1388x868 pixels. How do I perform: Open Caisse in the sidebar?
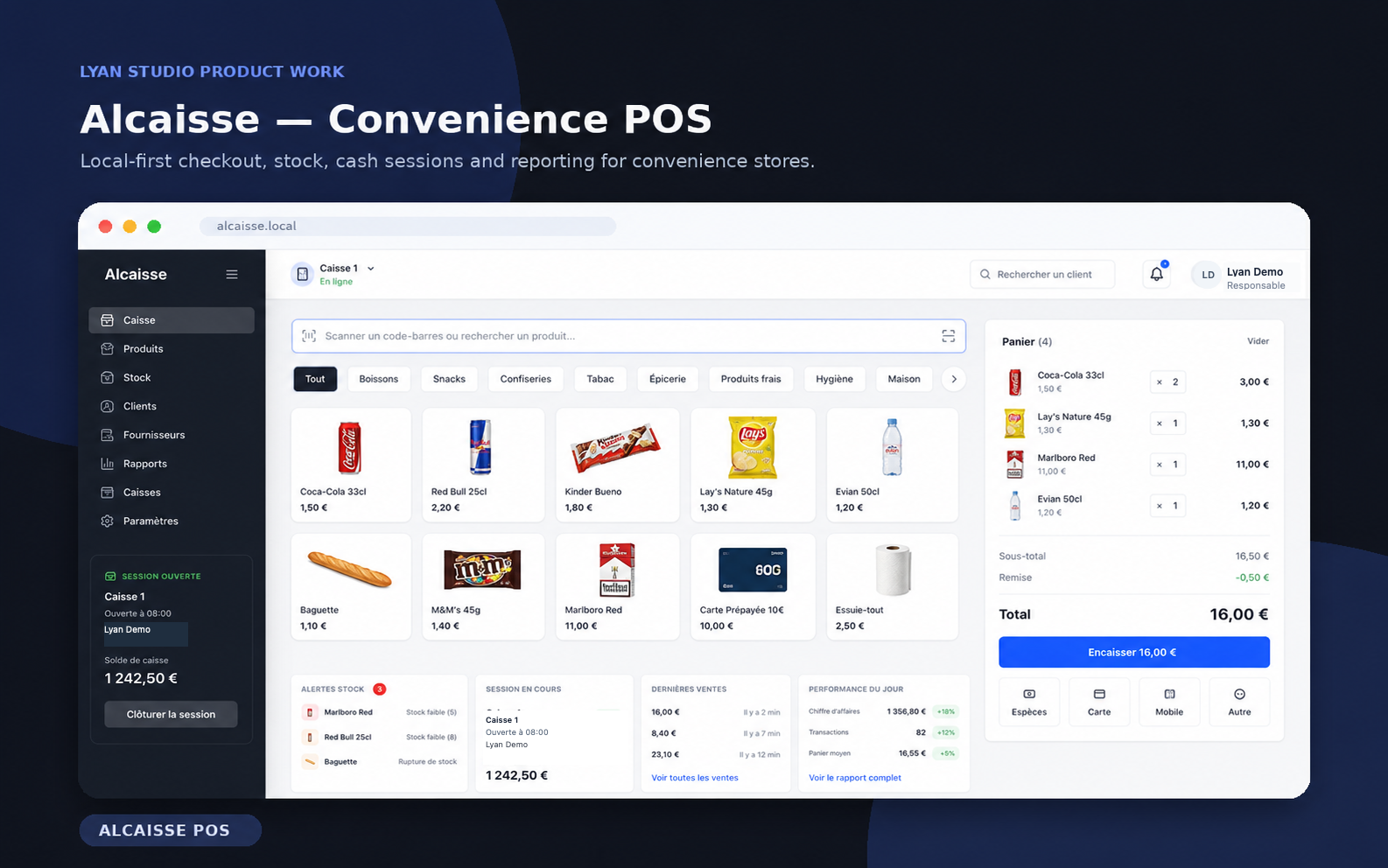coord(172,320)
